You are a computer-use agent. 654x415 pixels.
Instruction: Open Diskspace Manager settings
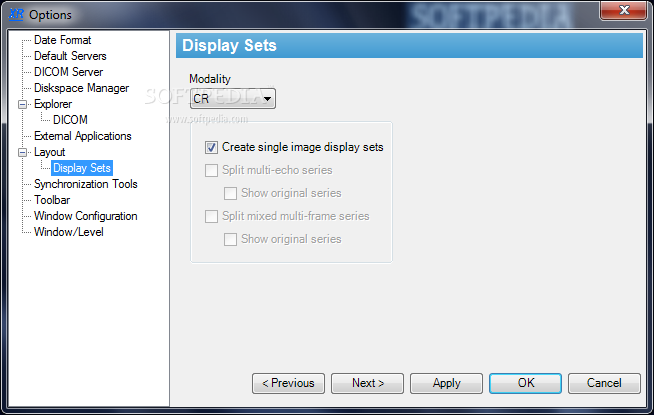pos(81,88)
